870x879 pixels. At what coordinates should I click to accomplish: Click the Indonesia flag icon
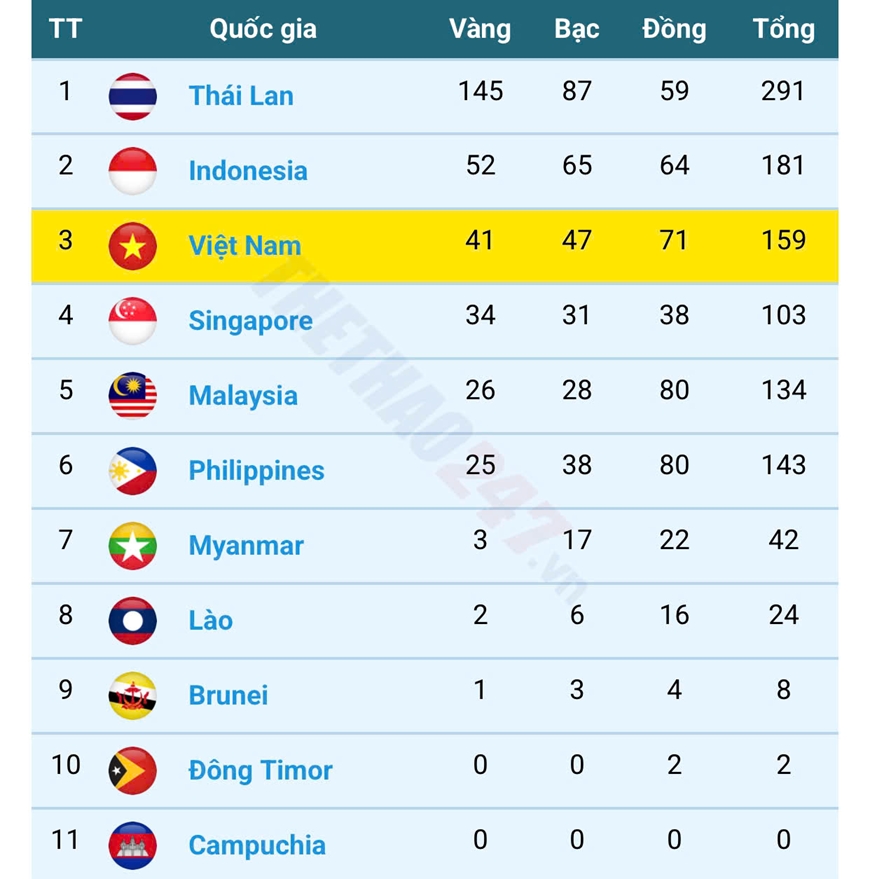(x=132, y=171)
